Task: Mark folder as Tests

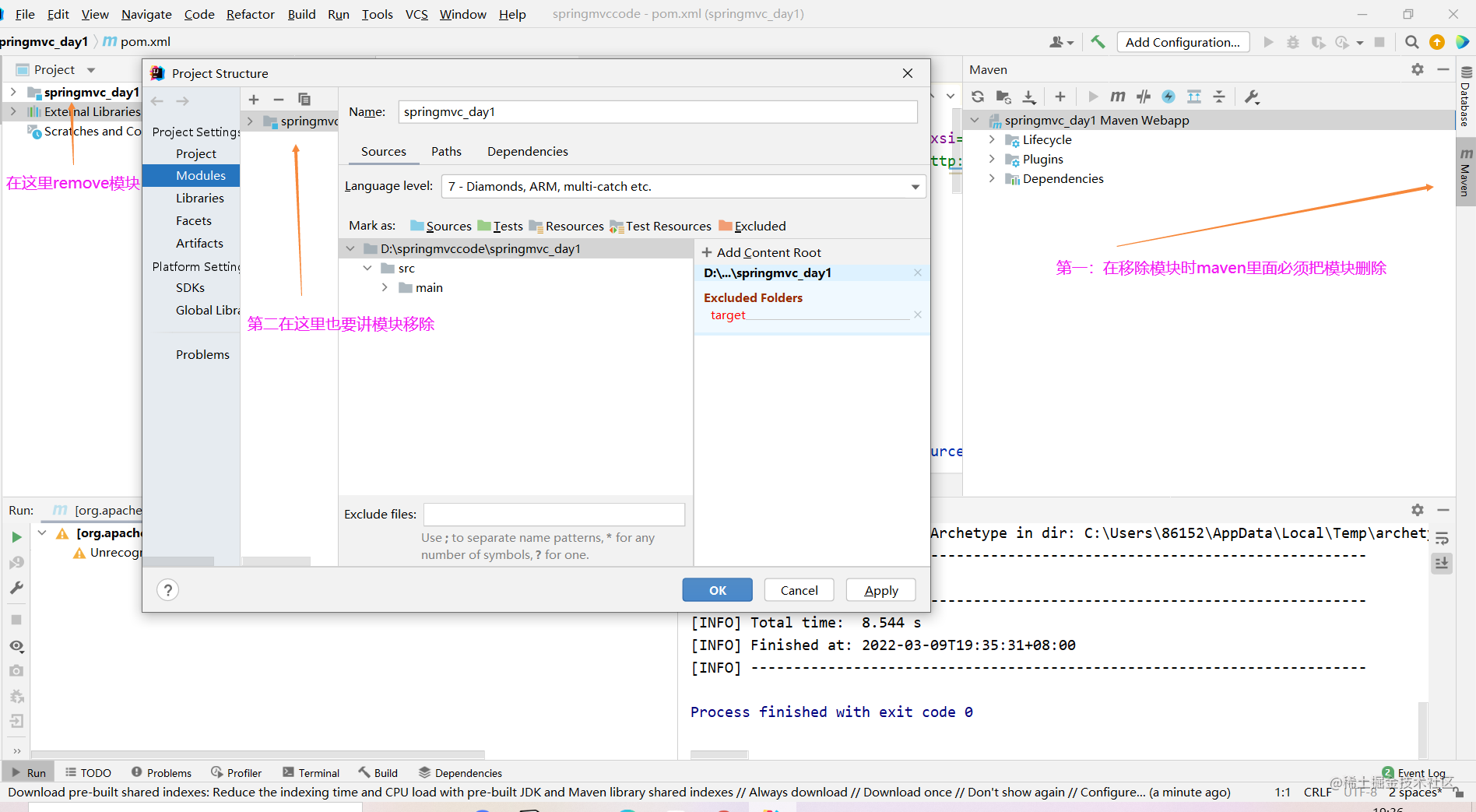Action: coord(500,226)
